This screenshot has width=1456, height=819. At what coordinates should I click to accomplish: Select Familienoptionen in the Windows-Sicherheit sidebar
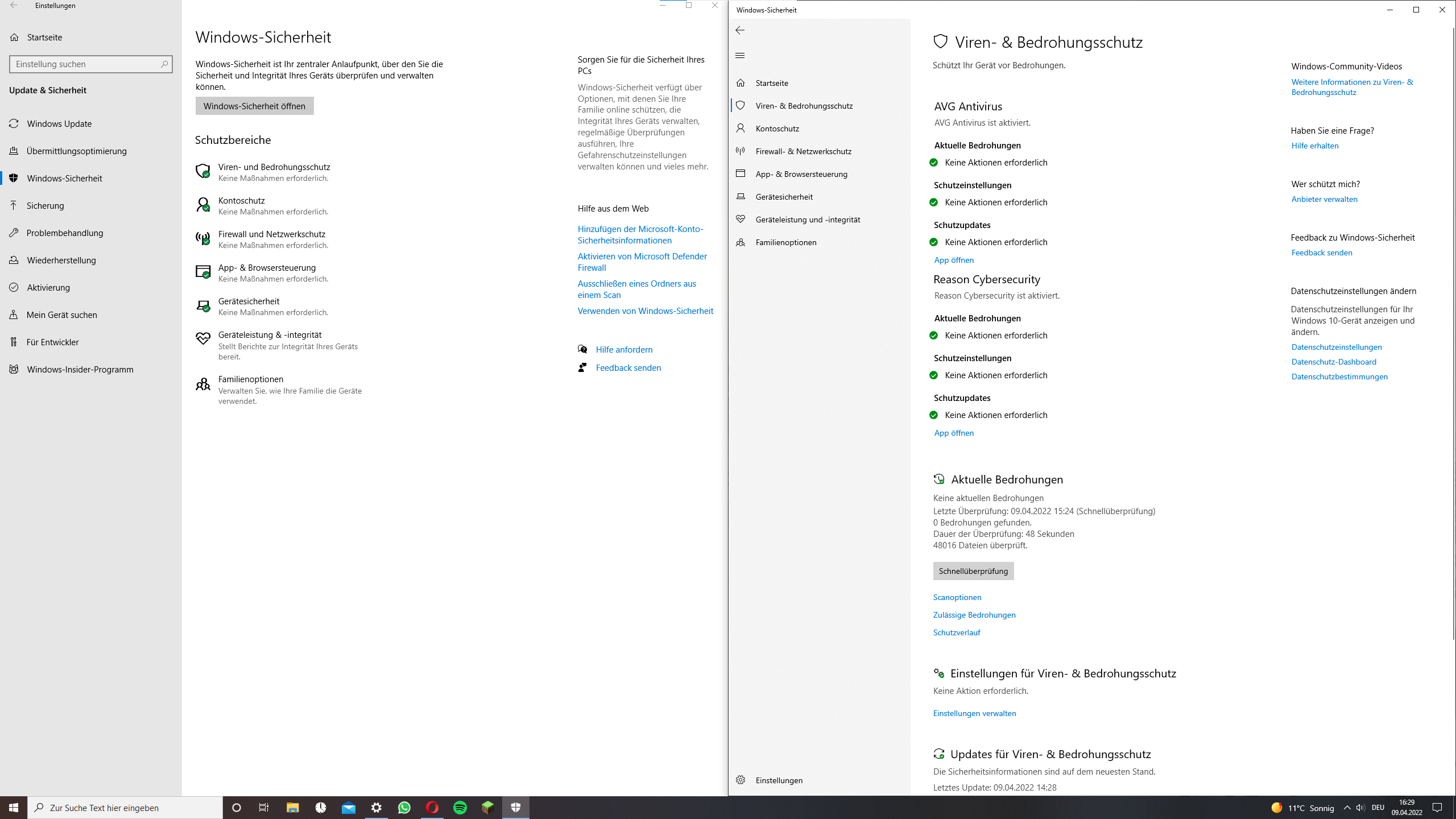(x=785, y=242)
